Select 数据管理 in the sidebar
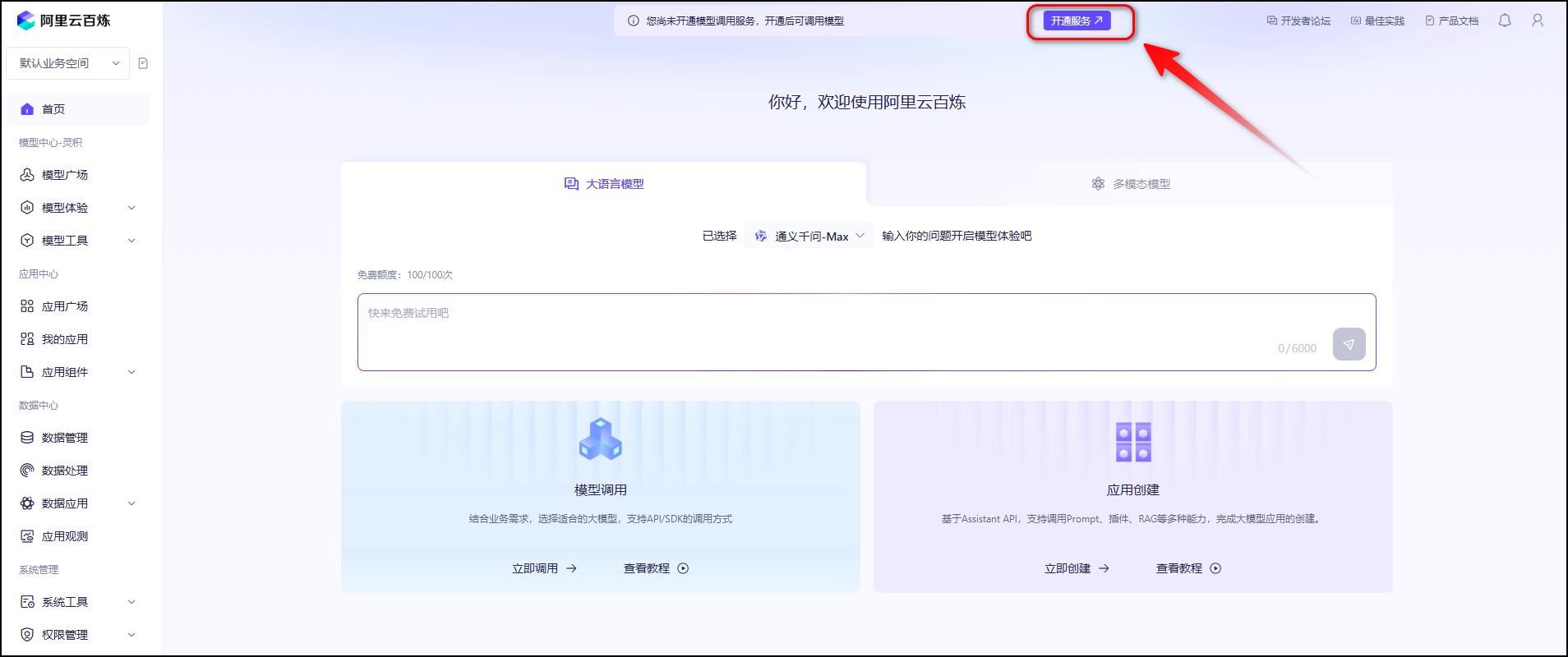Image resolution: width=1568 pixels, height=657 pixels. [78, 438]
